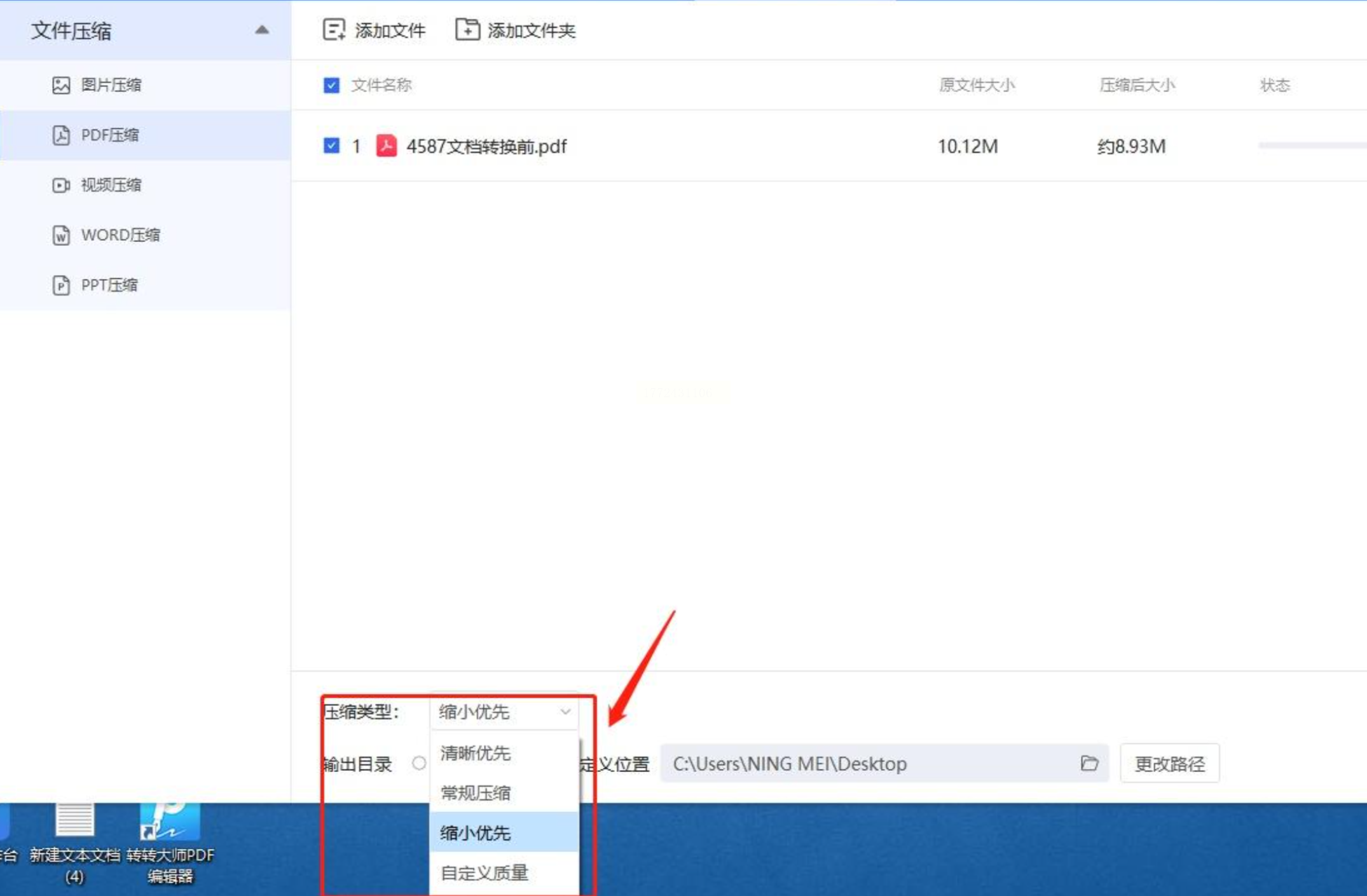Click the WORD compression document icon
The height and width of the screenshot is (896, 1367).
61,235
